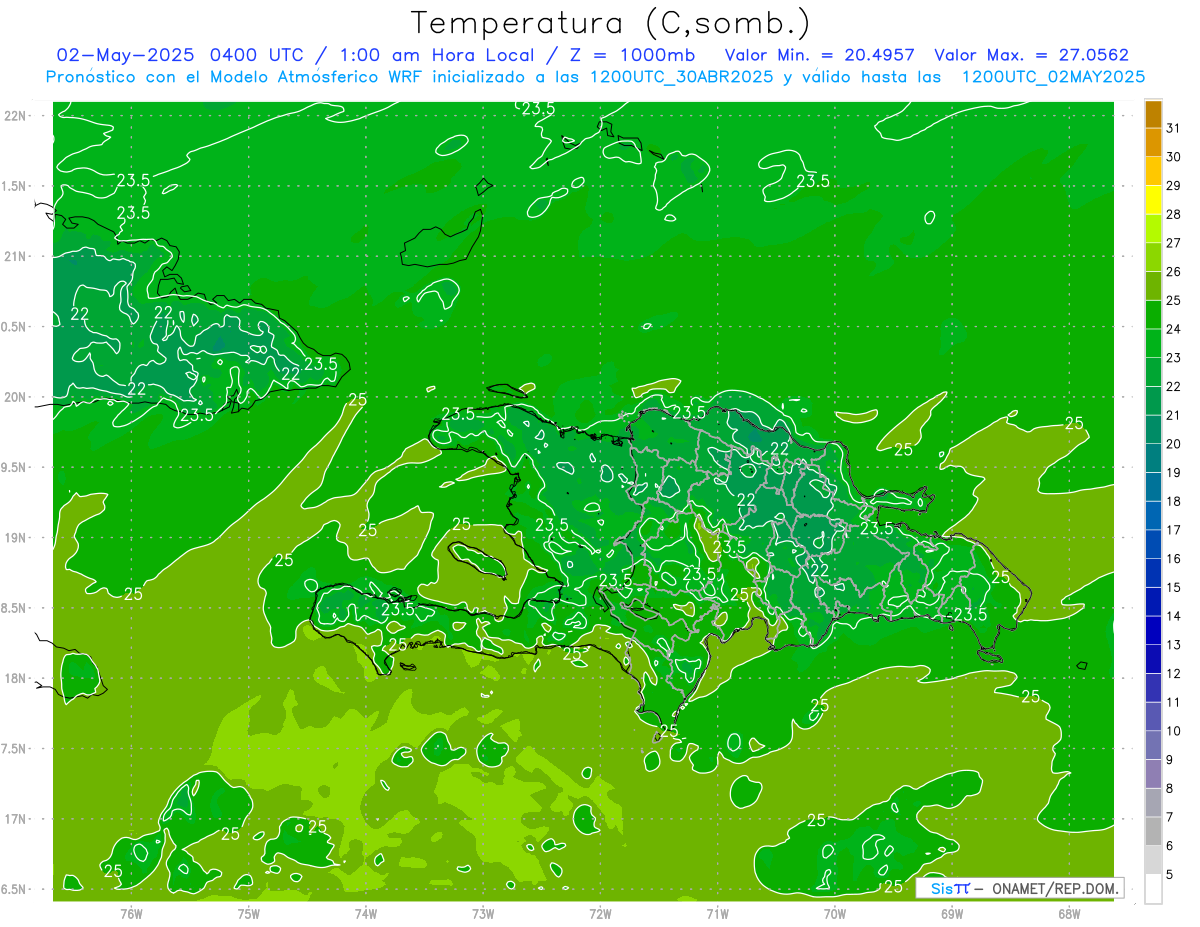Click the '75W' longitude axis label
Screen dimensions: 1200x927
(249, 913)
